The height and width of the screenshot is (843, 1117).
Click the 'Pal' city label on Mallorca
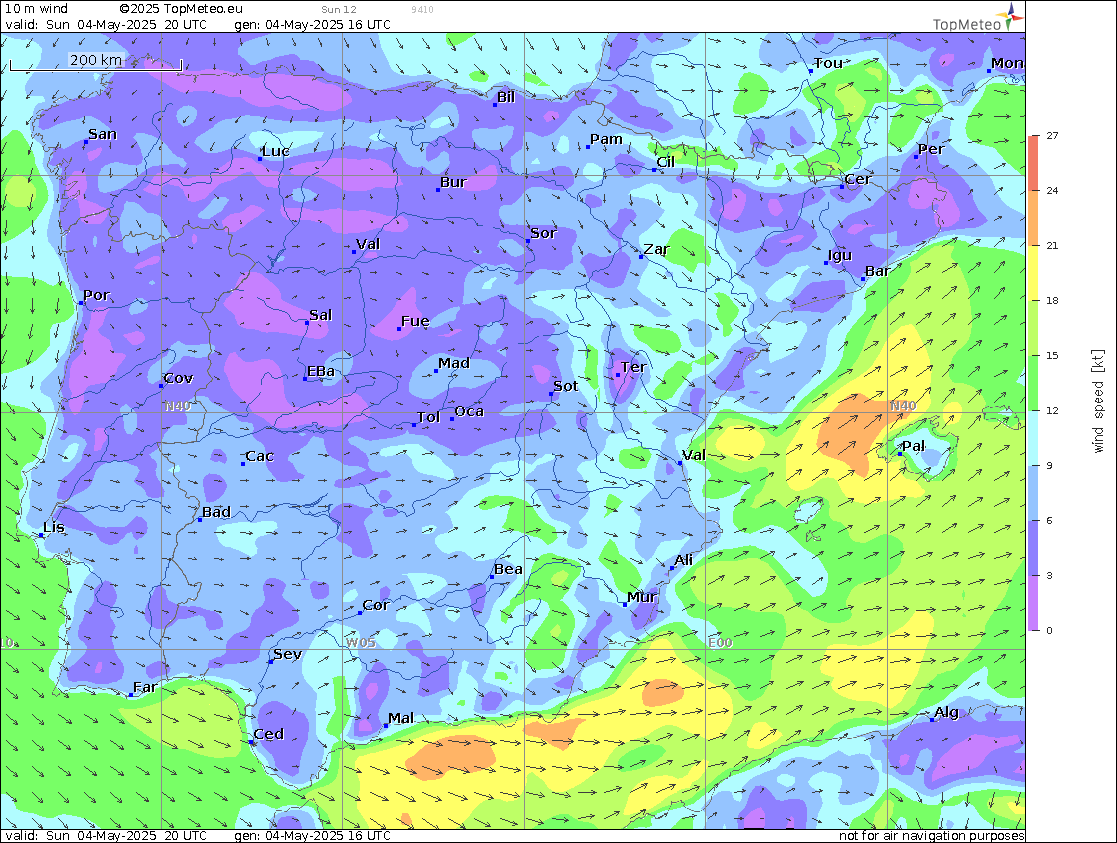point(913,445)
